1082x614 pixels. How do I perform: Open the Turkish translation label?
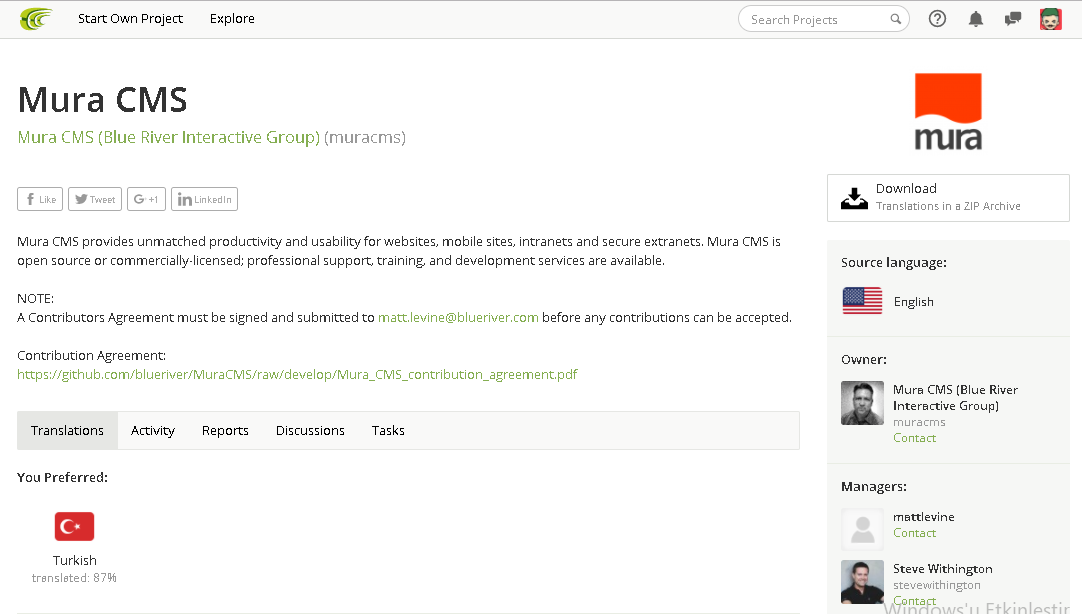[x=75, y=560]
